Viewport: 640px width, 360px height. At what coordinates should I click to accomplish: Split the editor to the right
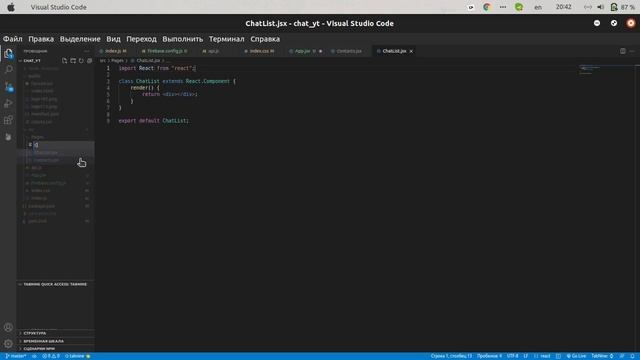(x=622, y=51)
